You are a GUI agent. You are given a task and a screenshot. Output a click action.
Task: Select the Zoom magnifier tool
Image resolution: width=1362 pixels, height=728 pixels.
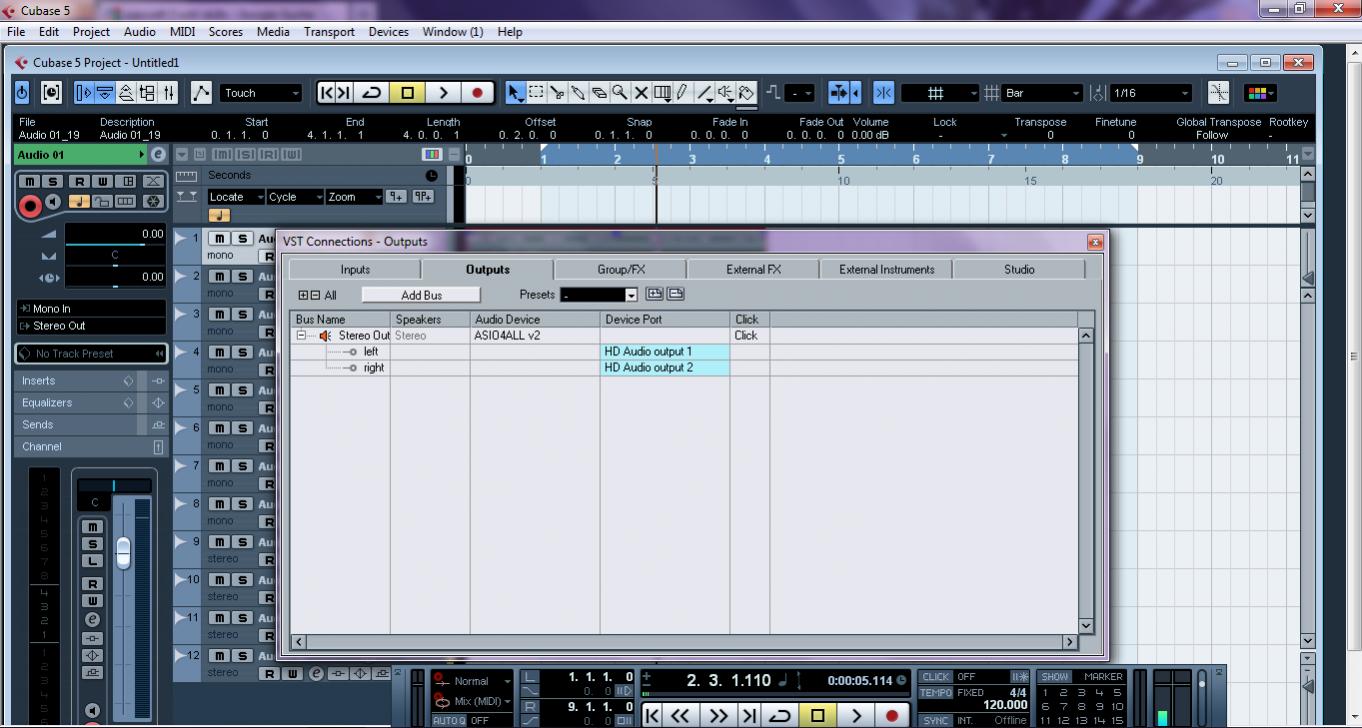point(620,93)
